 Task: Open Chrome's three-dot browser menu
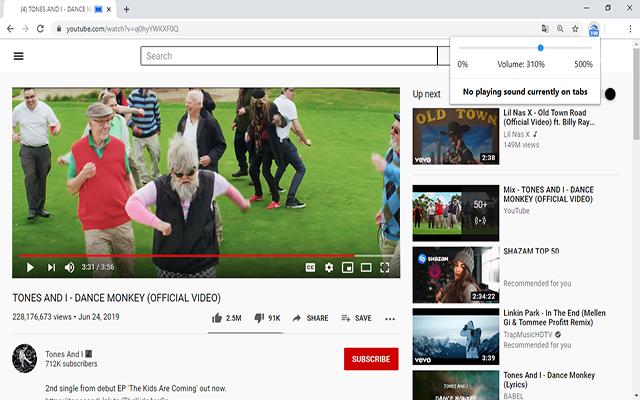pyautogui.click(x=629, y=29)
